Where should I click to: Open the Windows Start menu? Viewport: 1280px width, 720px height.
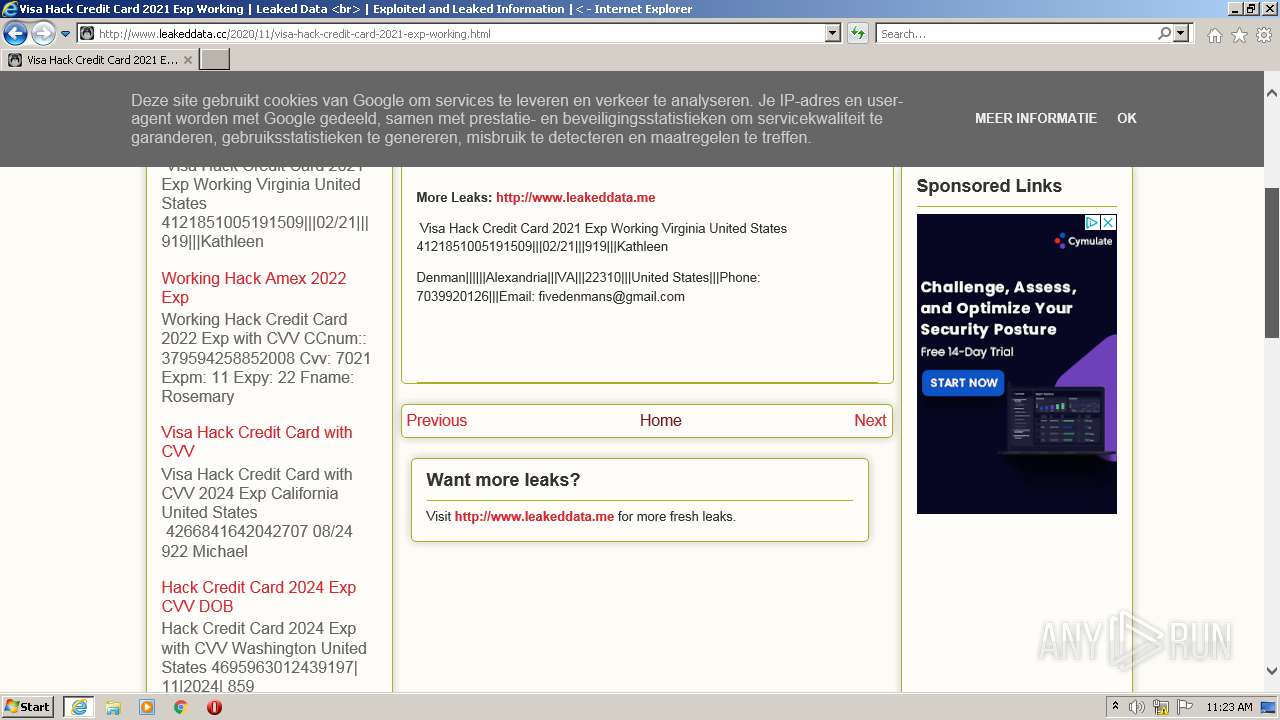click(28, 707)
